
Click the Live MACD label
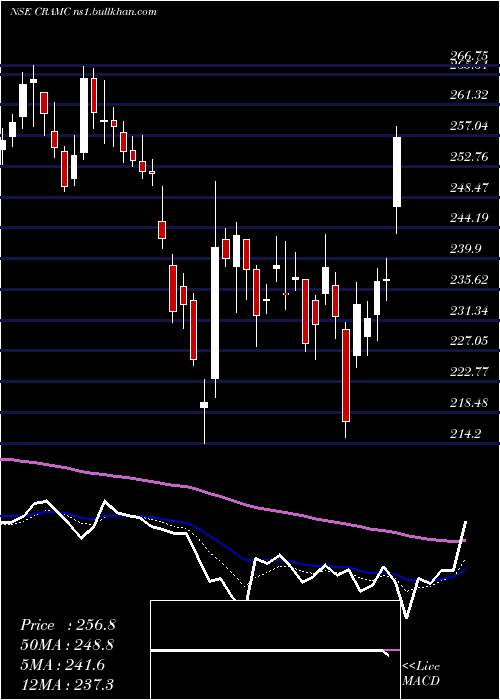tap(421, 674)
